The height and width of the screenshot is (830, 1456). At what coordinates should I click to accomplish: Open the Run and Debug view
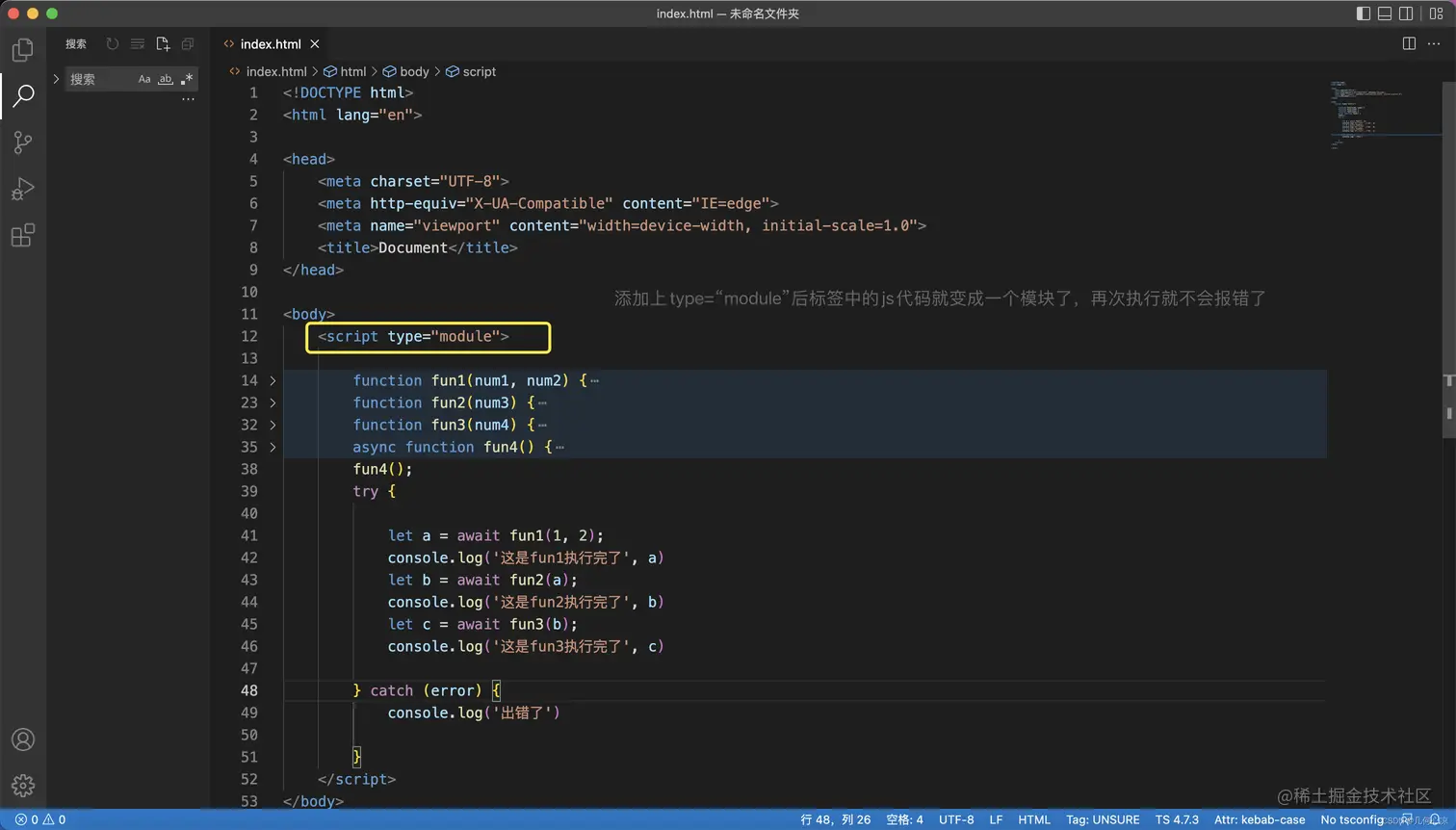tap(23, 189)
